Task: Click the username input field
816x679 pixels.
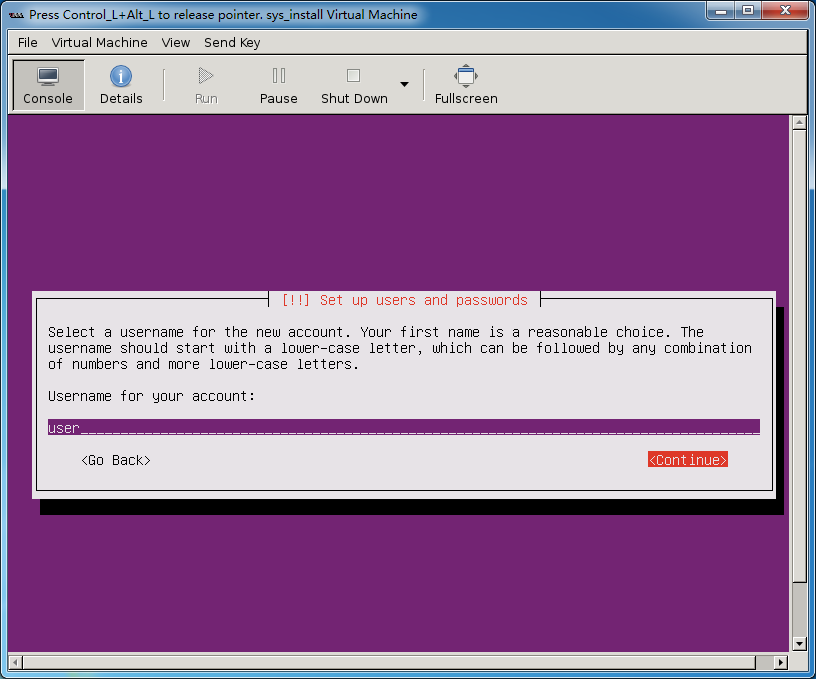Action: [403, 428]
